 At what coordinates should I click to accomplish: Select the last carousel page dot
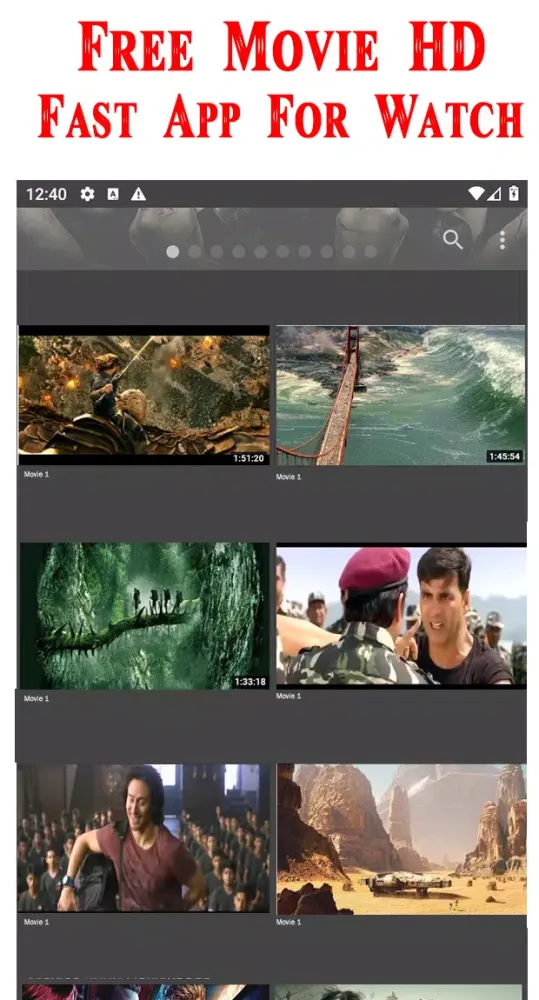(371, 252)
